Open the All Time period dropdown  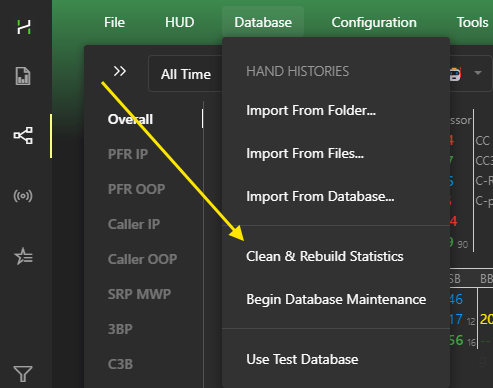point(186,74)
